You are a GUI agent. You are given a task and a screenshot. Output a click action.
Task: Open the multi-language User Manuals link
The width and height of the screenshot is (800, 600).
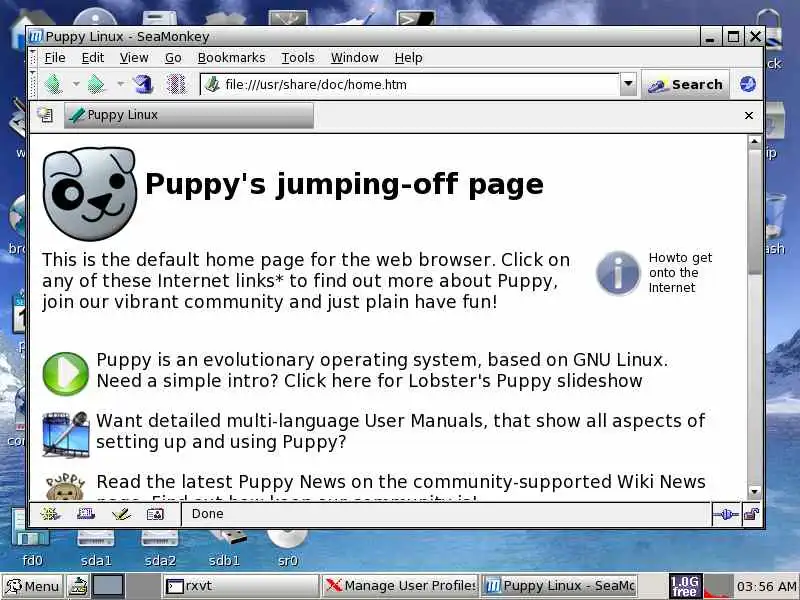pyautogui.click(x=401, y=431)
